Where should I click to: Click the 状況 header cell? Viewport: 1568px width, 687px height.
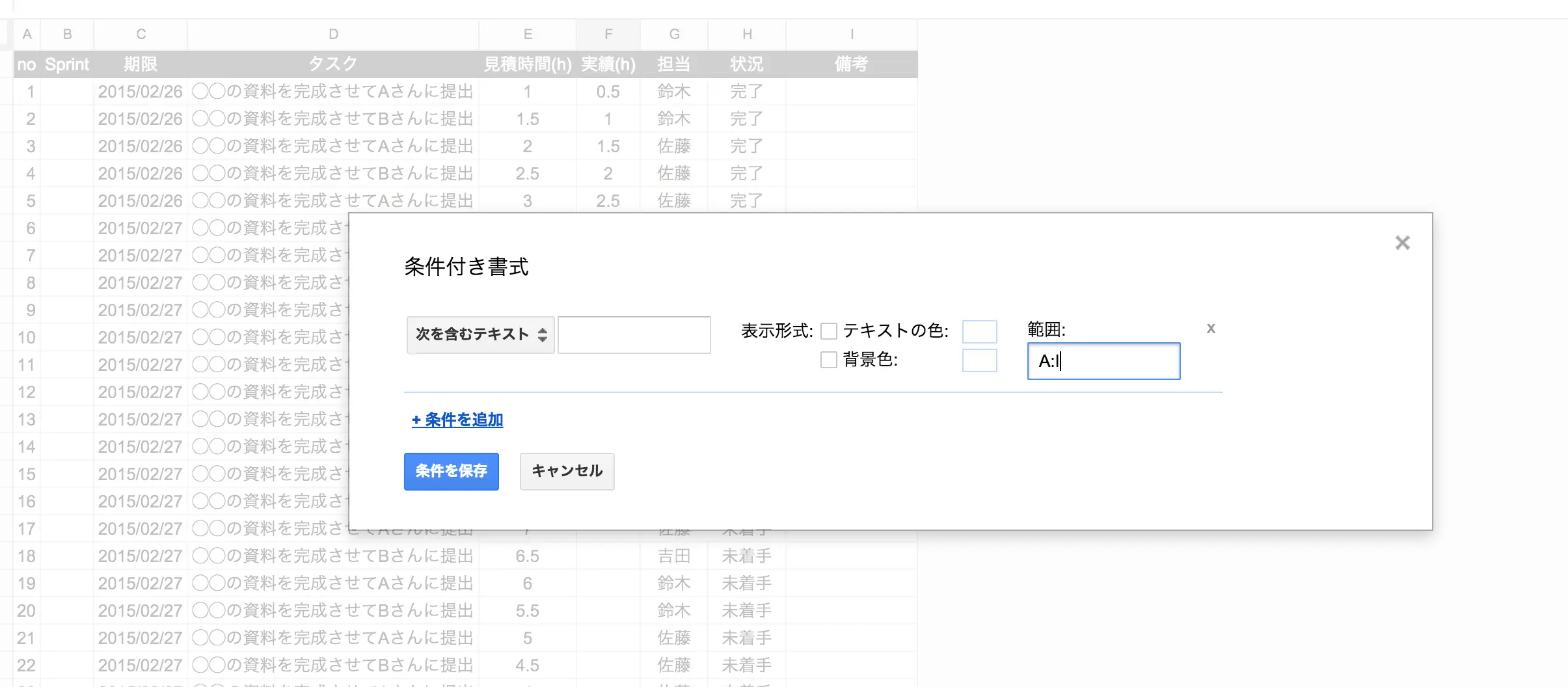747,64
